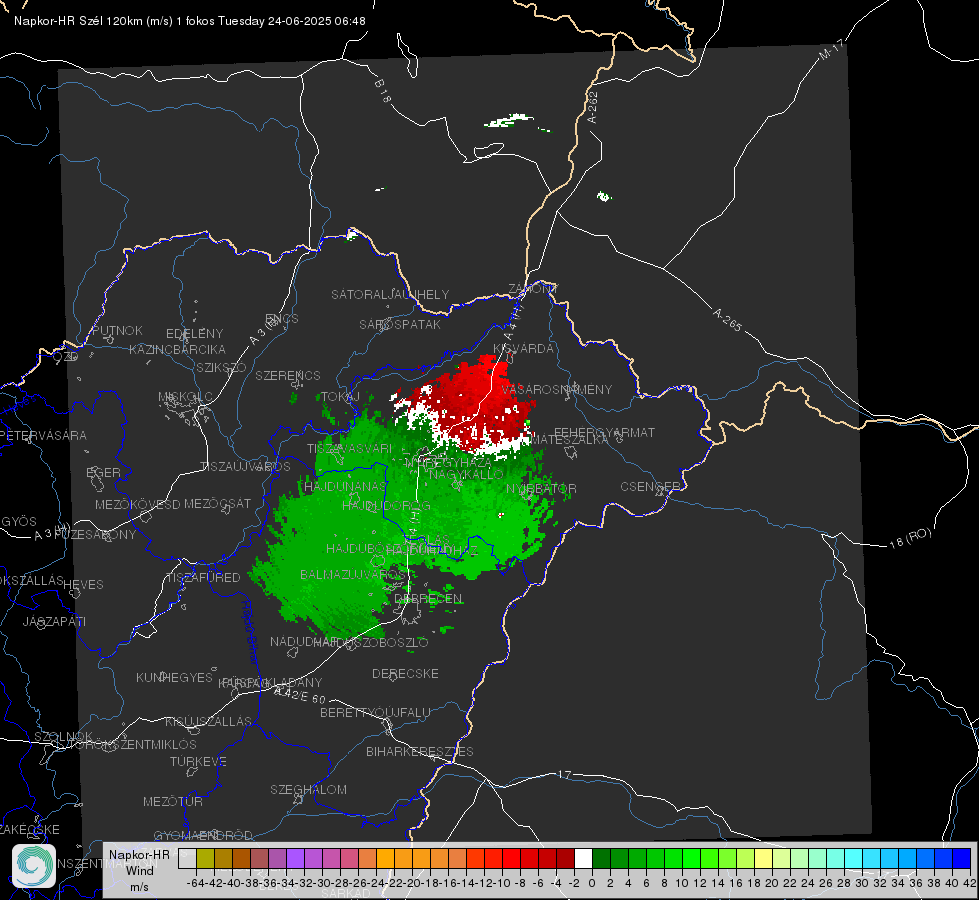Click the SÁTORALJAÚJHELY city label
Screen dimensions: 979x900
pyautogui.click(x=390, y=294)
